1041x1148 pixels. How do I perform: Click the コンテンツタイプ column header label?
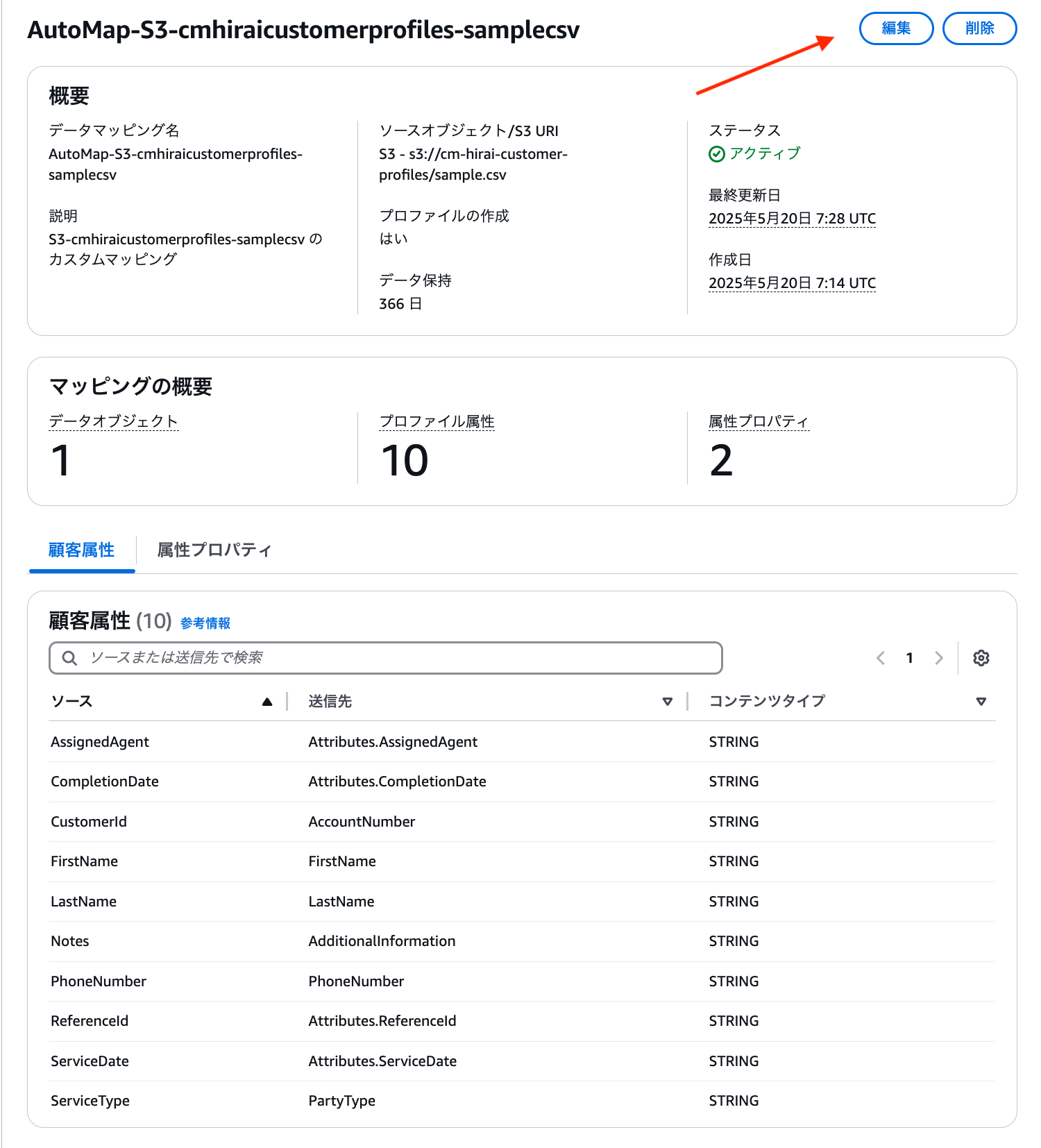coord(767,702)
